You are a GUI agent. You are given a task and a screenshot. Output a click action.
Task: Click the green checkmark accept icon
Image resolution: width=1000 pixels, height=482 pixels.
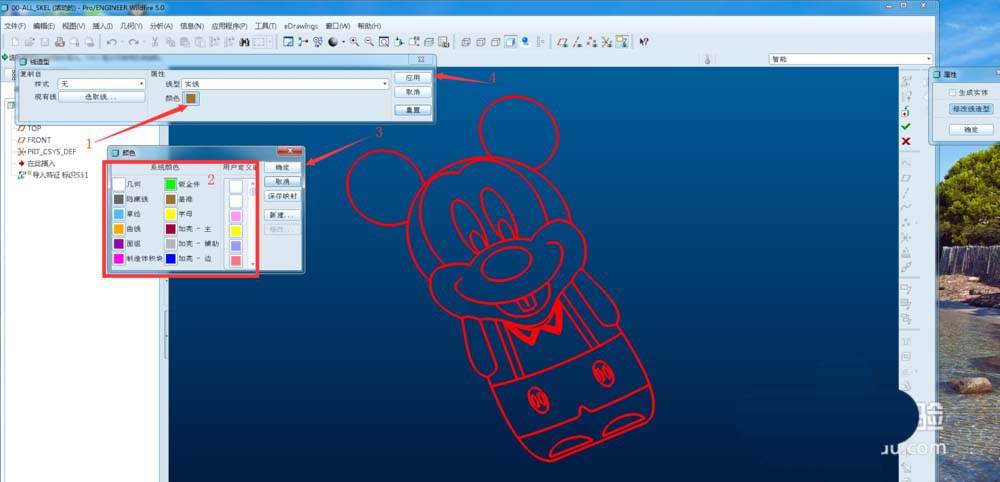tap(906, 126)
